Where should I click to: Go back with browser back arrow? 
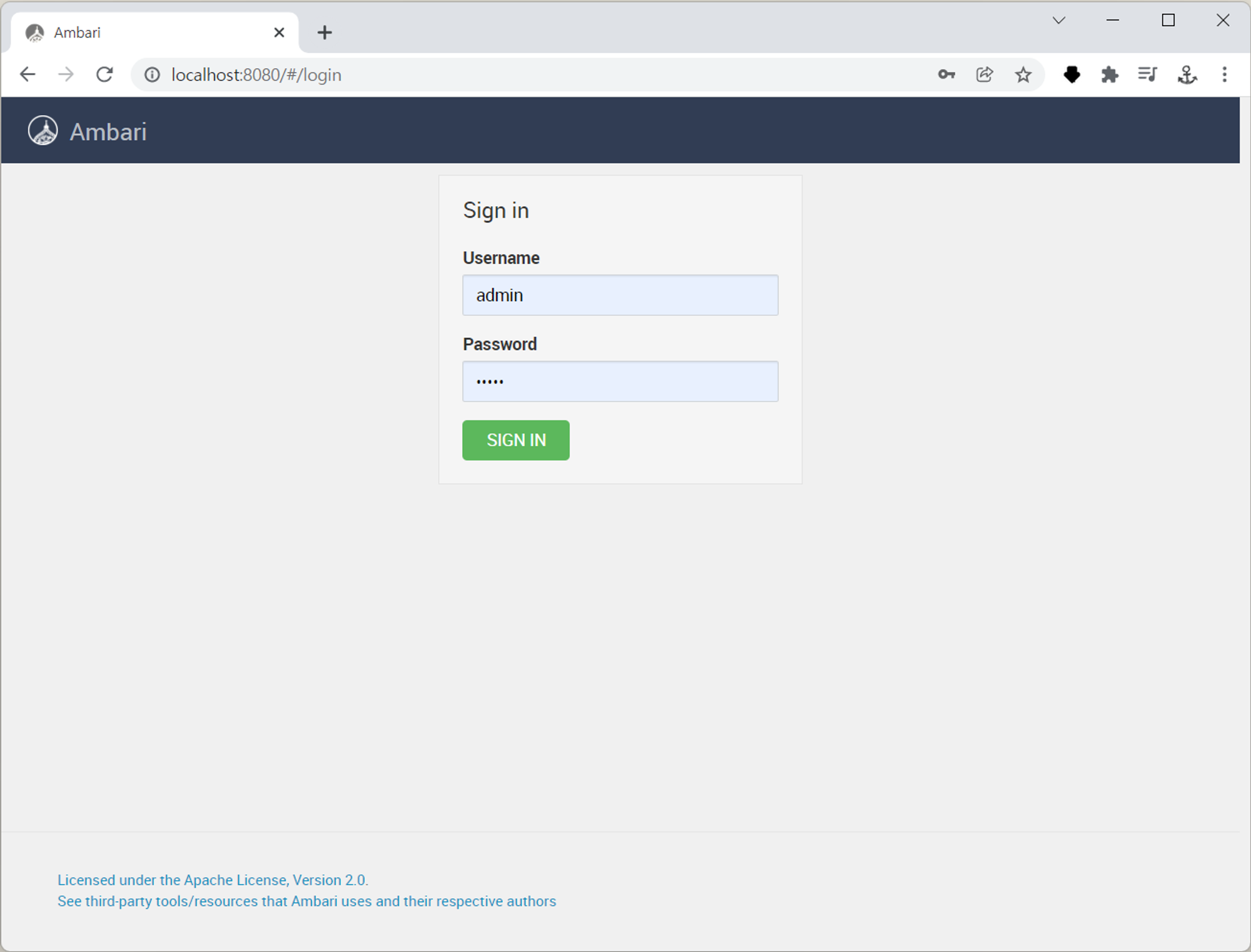point(28,75)
